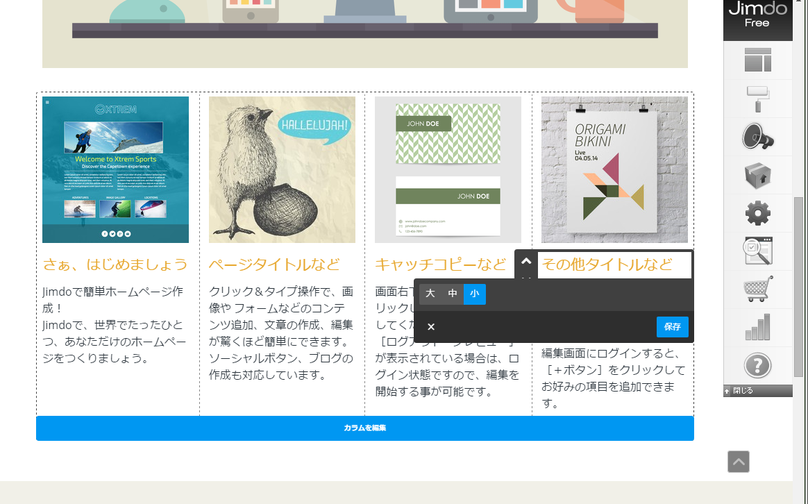Collapse the sidebar with 閉じる
Image resolution: width=808 pixels, height=504 pixels.
tap(758, 391)
